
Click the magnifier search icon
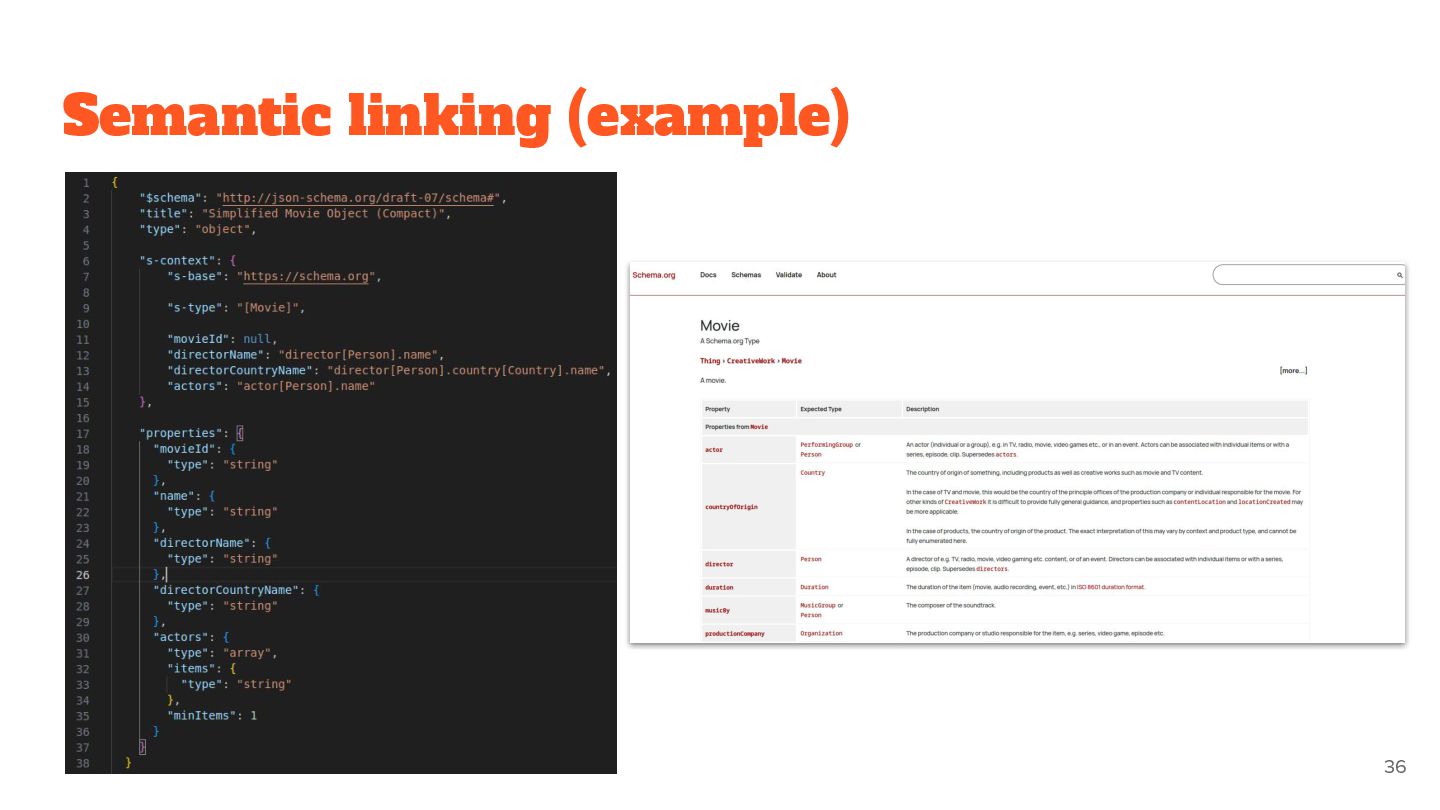pos(1400,275)
